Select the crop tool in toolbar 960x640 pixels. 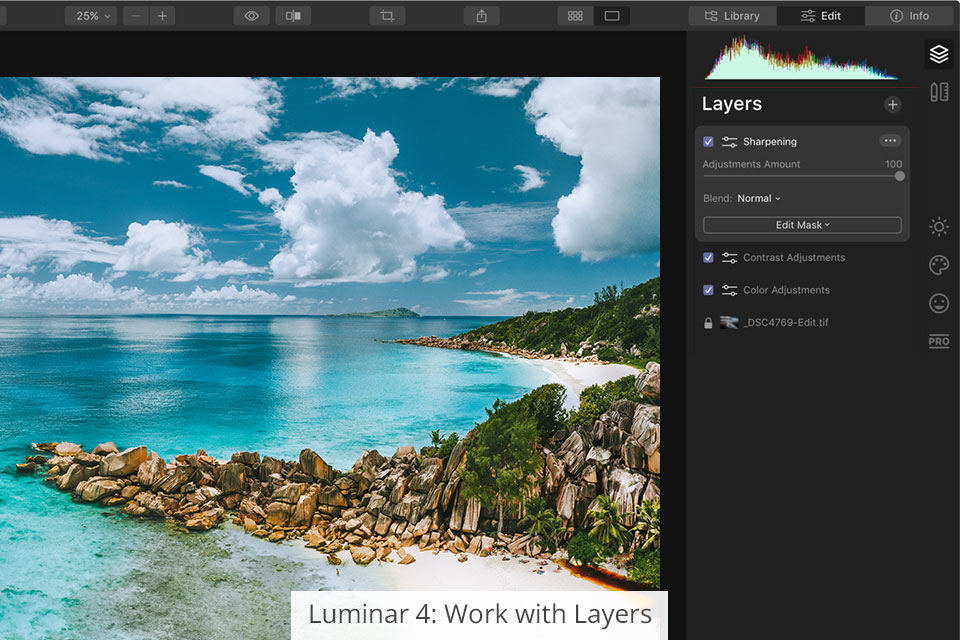pyautogui.click(x=387, y=16)
